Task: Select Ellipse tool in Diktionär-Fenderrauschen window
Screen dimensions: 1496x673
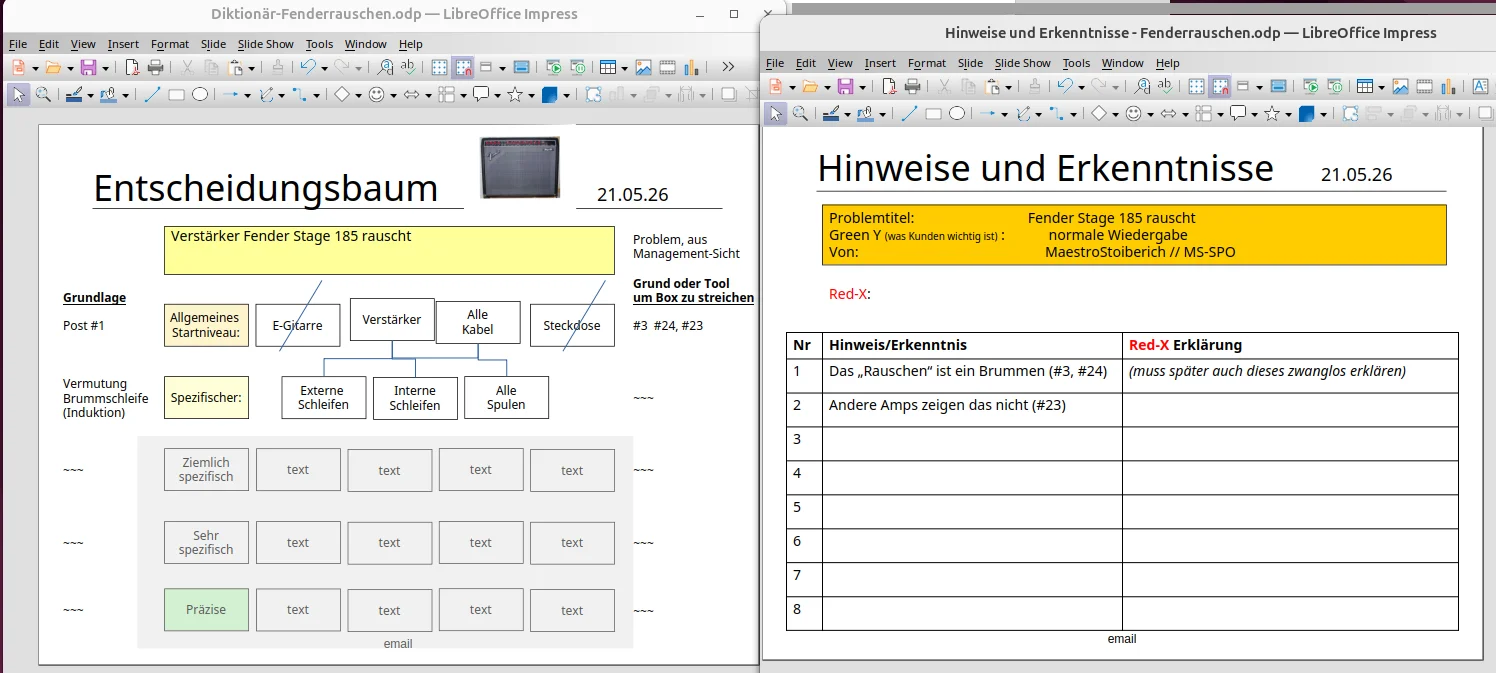Action: tap(200, 95)
